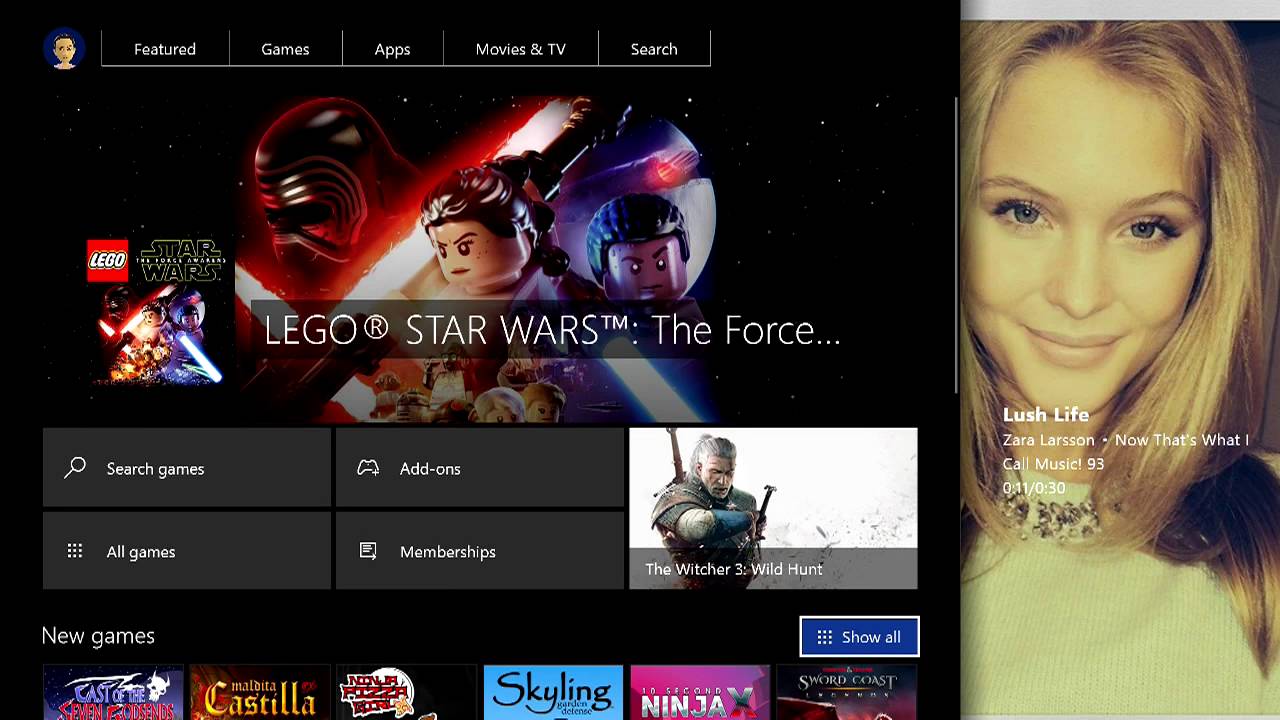Open the Apps tab
The height and width of the screenshot is (720, 1280).
(x=392, y=49)
